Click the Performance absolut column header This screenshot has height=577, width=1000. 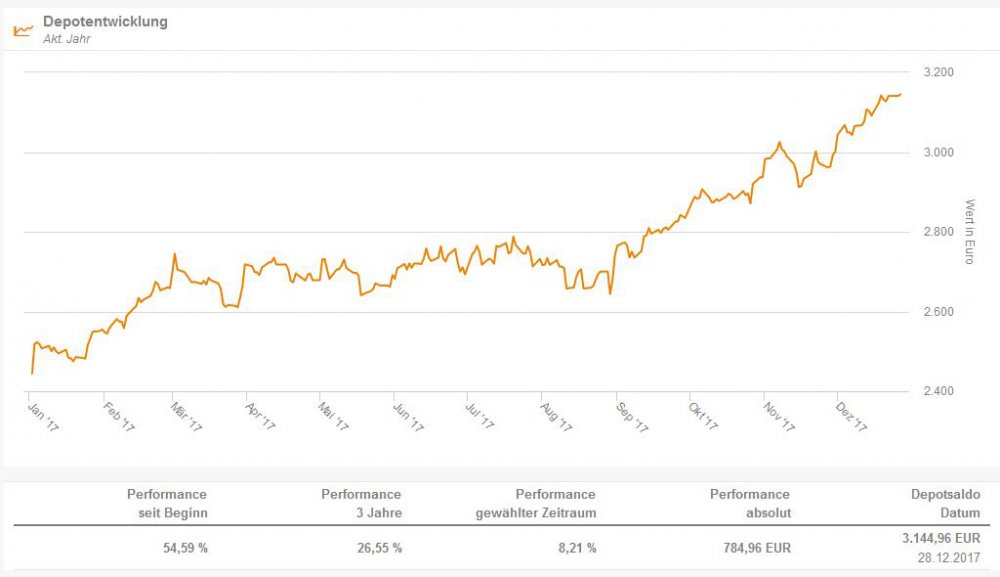tap(749, 503)
